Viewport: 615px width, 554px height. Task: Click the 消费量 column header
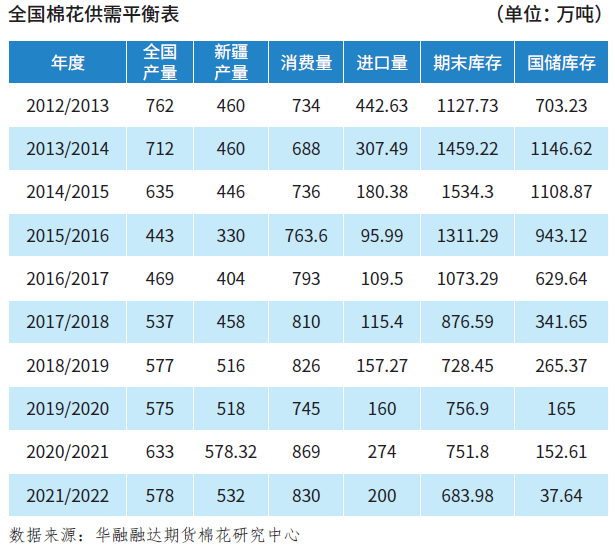306,63
